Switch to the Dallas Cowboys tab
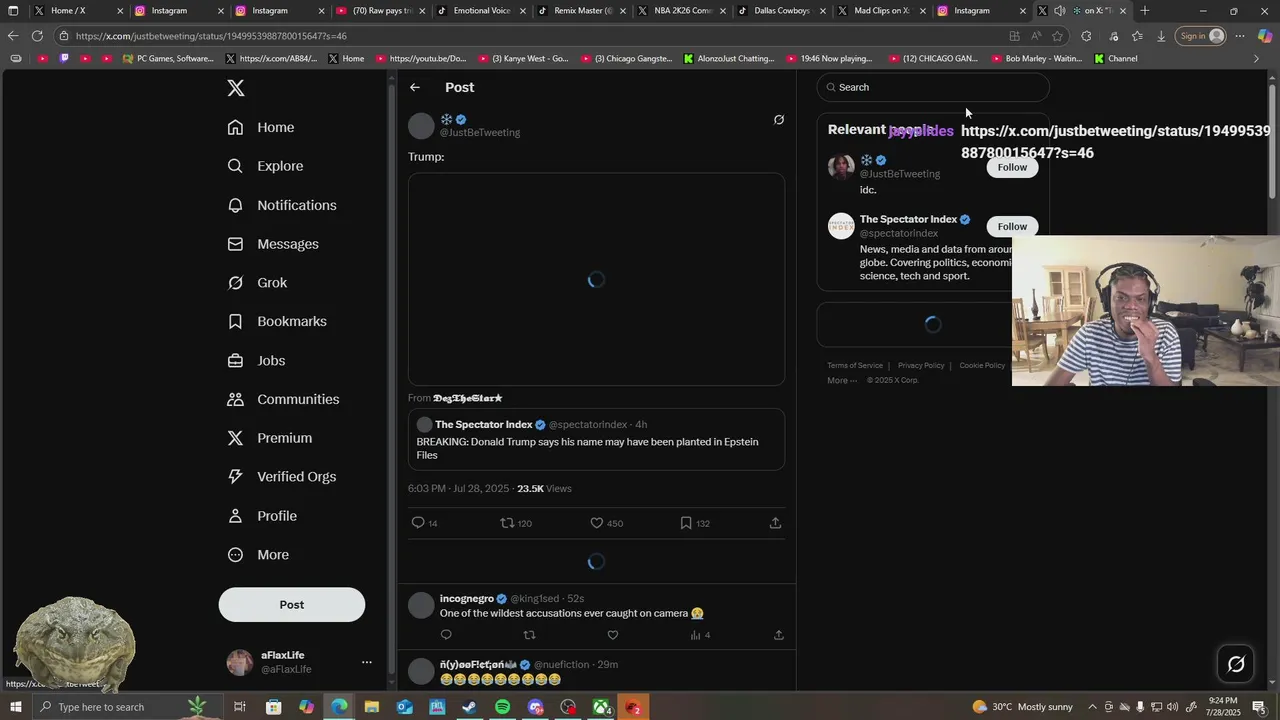1280x720 pixels. pos(779,11)
